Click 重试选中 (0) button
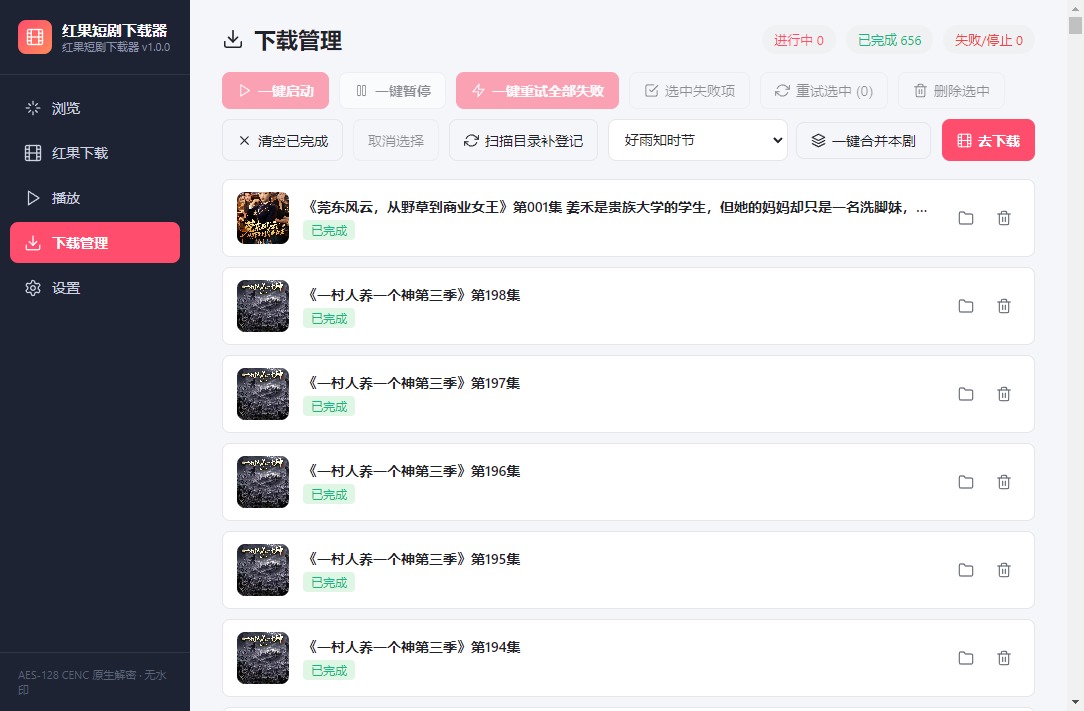This screenshot has height=711, width=1084. [x=823, y=91]
